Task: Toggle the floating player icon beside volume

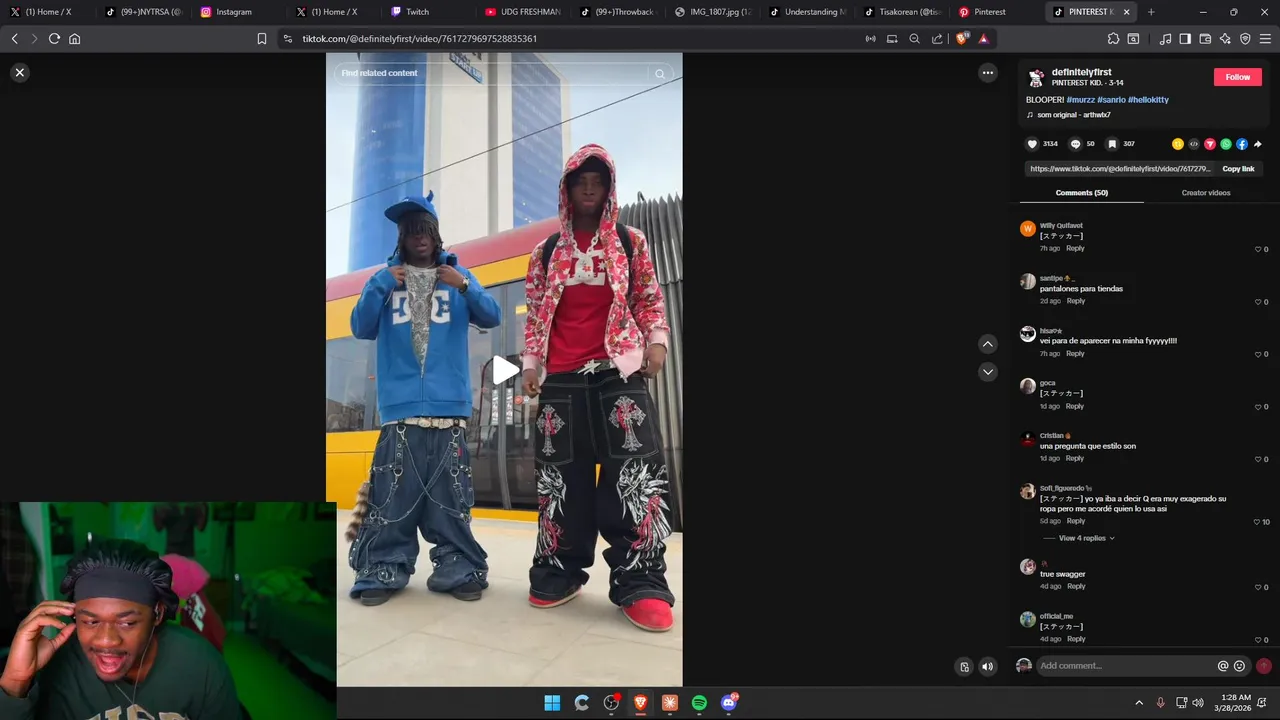Action: click(964, 667)
